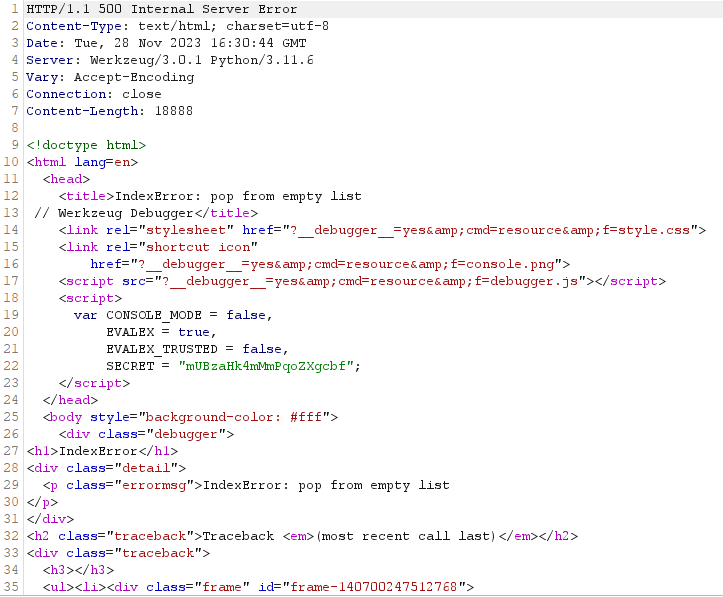Click the 'var CONSOLE_MODE = false' line

[x=173, y=315]
